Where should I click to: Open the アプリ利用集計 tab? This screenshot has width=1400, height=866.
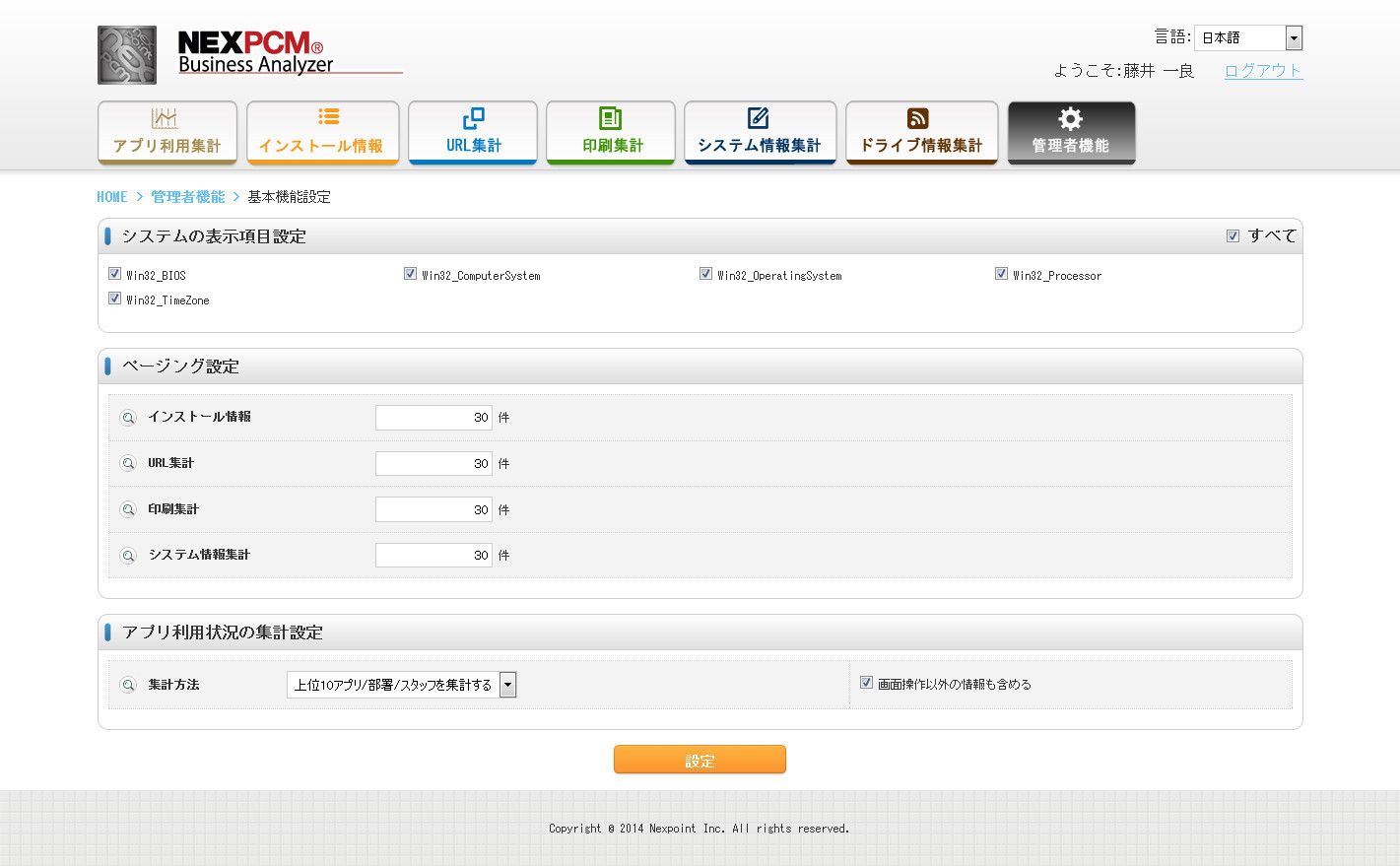pyautogui.click(x=167, y=133)
